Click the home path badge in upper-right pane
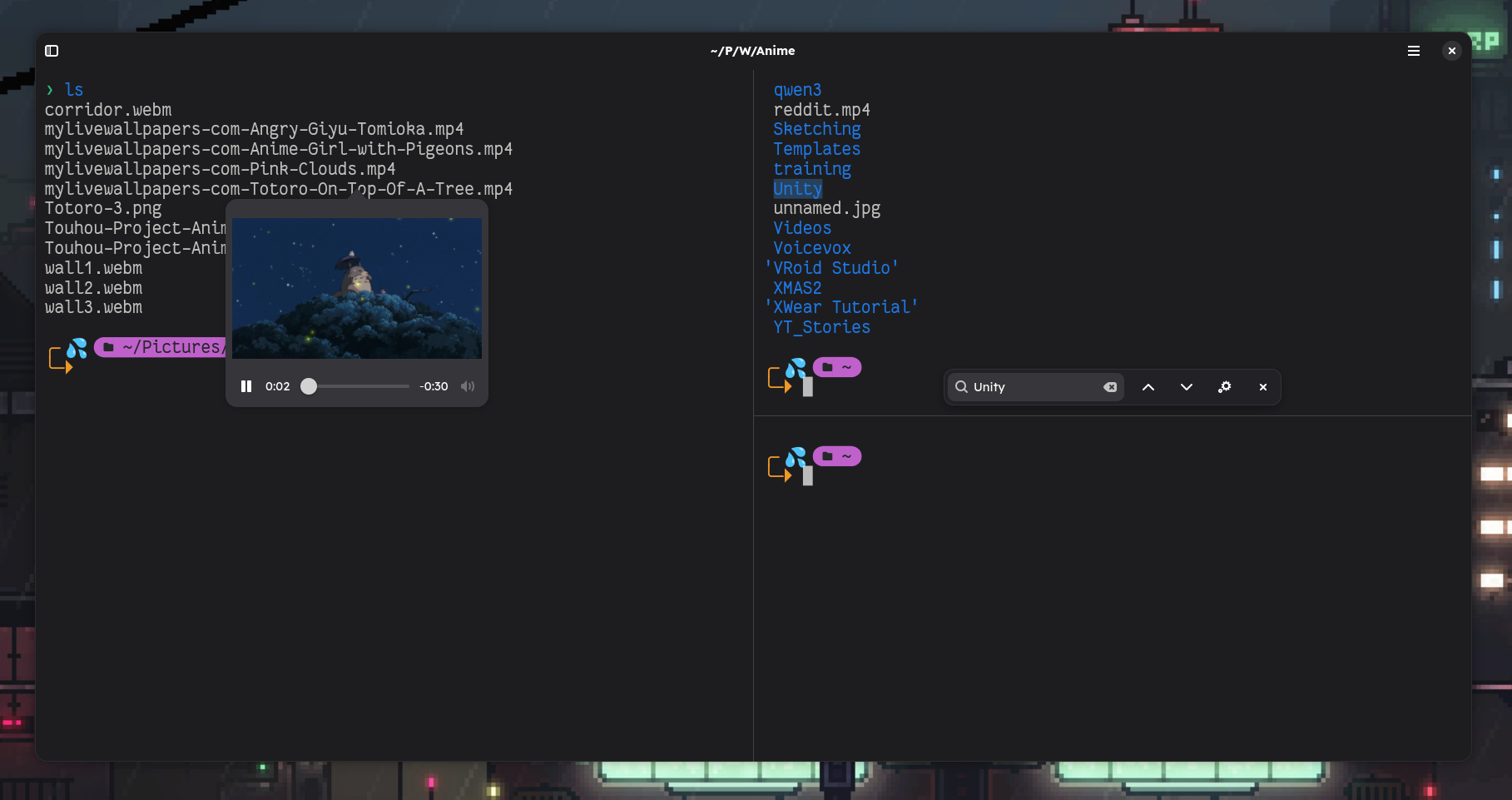The height and width of the screenshot is (800, 1512). coord(837,367)
